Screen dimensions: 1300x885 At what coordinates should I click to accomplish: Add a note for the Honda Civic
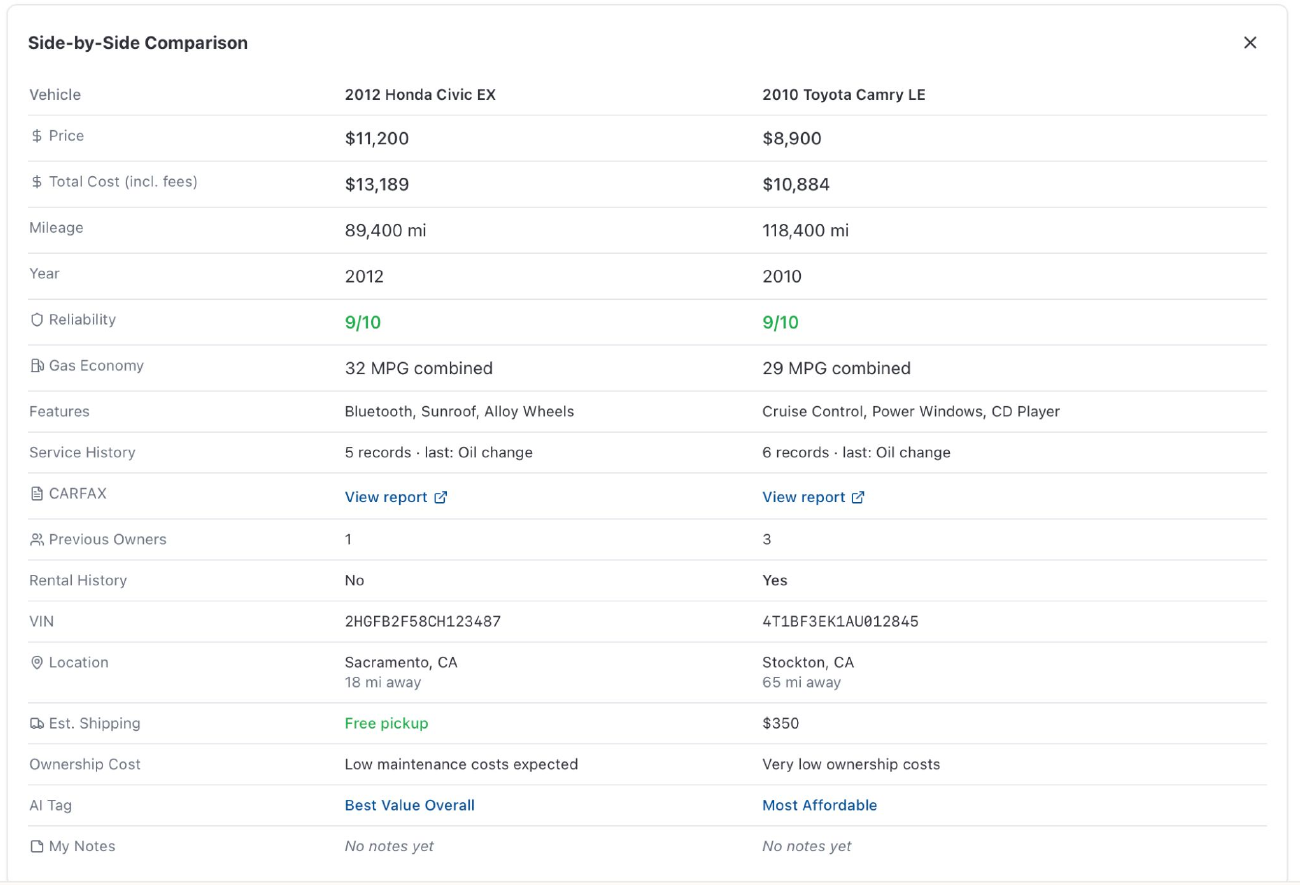click(389, 846)
